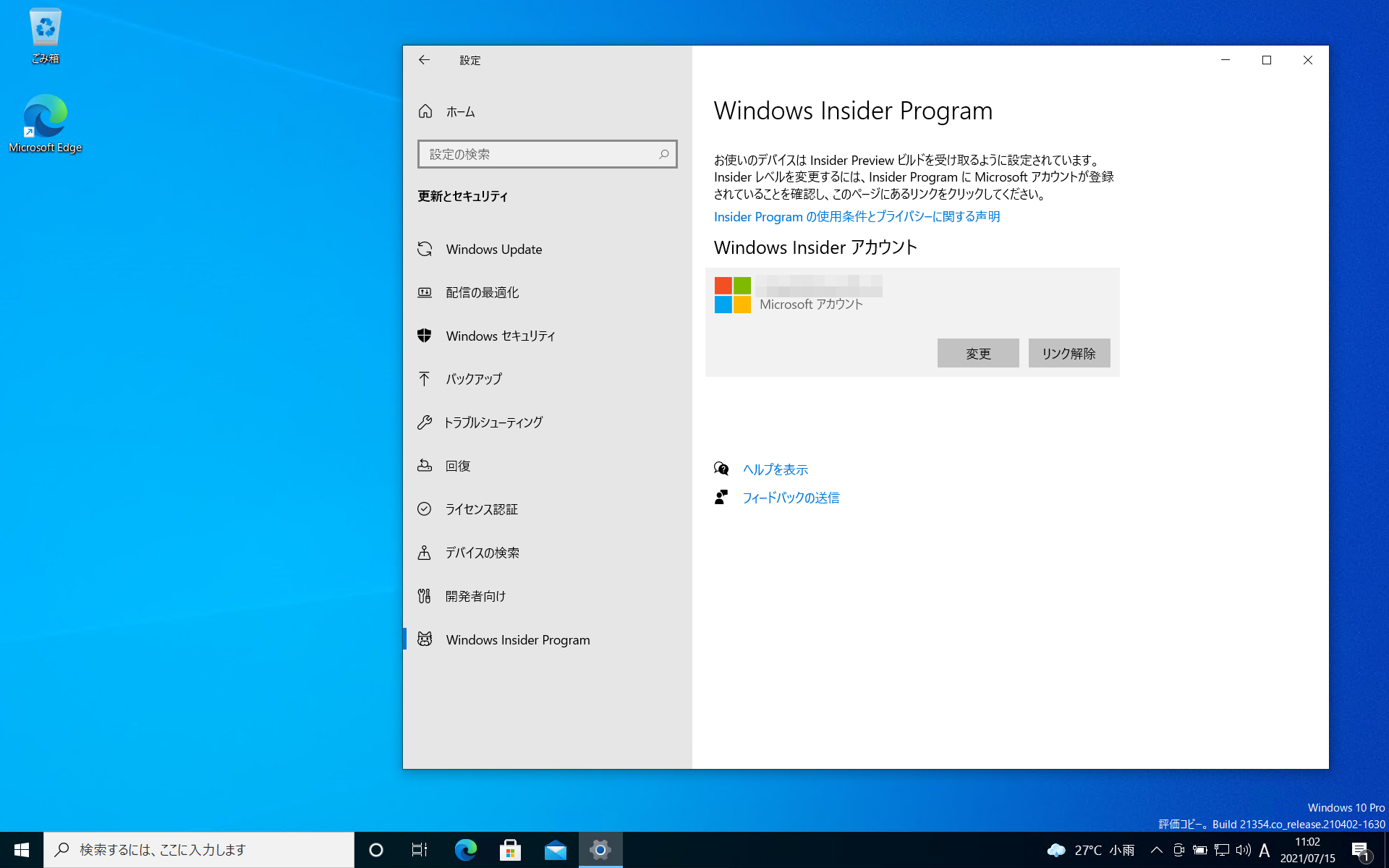Screen dimensions: 1389x868
Task: Open the Windows Start menu
Action: pos(22,850)
